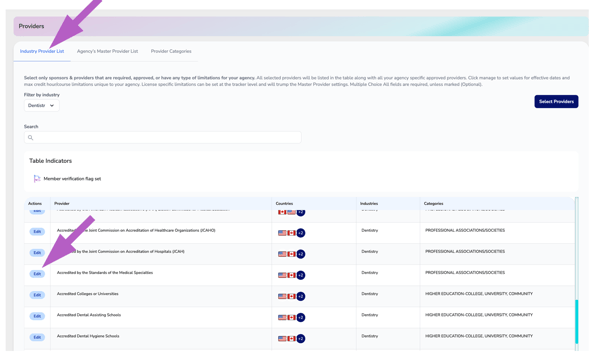
Task: Click US flag in Dental Hygiene Schools row
Action: pos(282,338)
